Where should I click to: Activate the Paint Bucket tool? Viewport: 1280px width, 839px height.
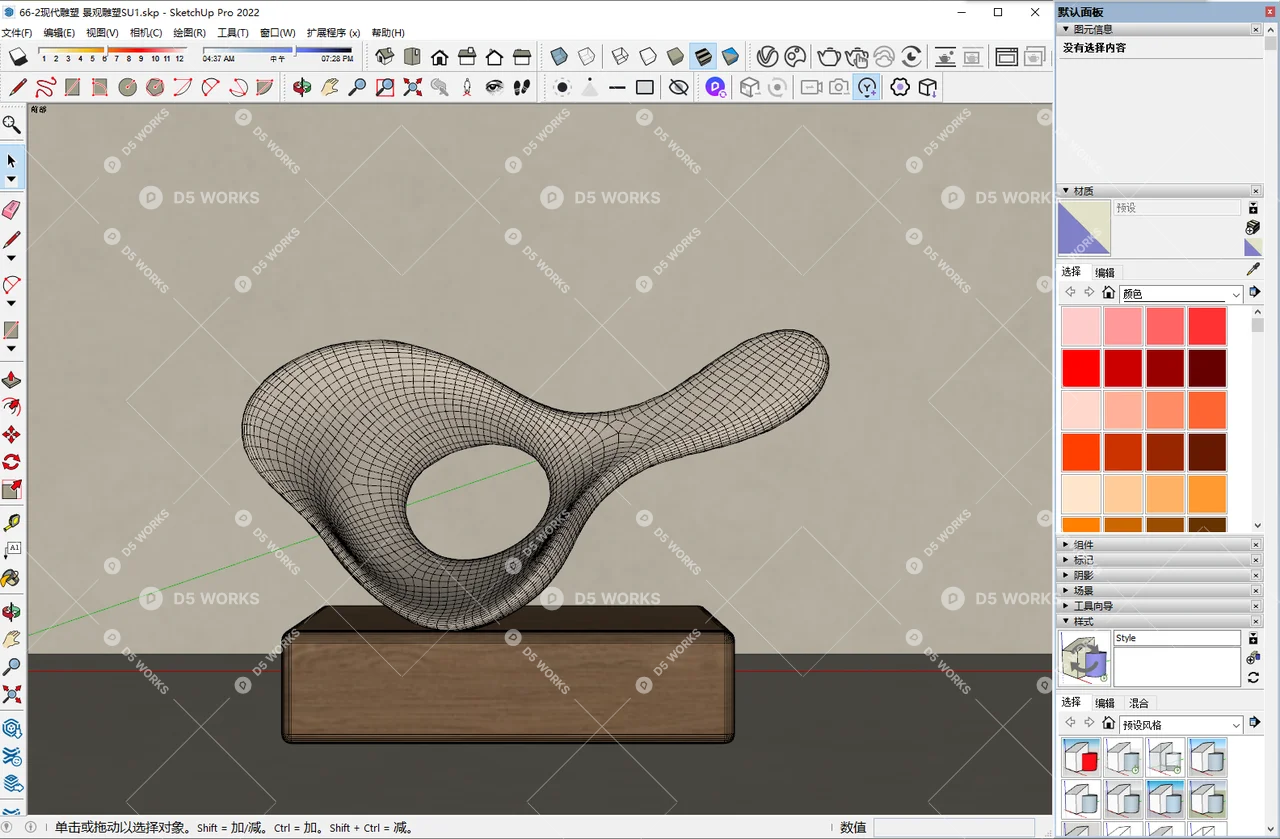pyautogui.click(x=12, y=578)
